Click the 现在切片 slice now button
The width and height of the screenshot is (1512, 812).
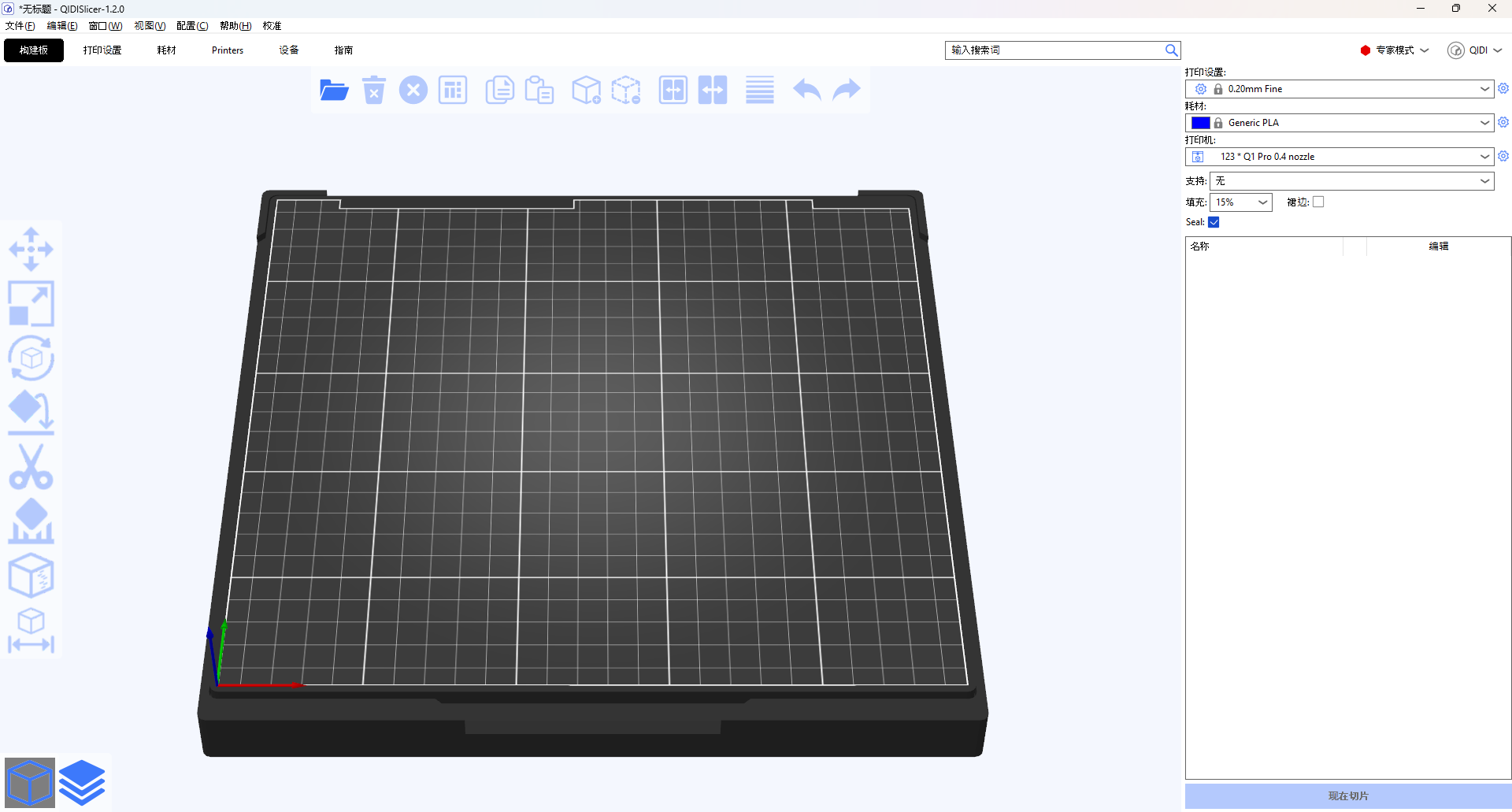(x=1347, y=796)
